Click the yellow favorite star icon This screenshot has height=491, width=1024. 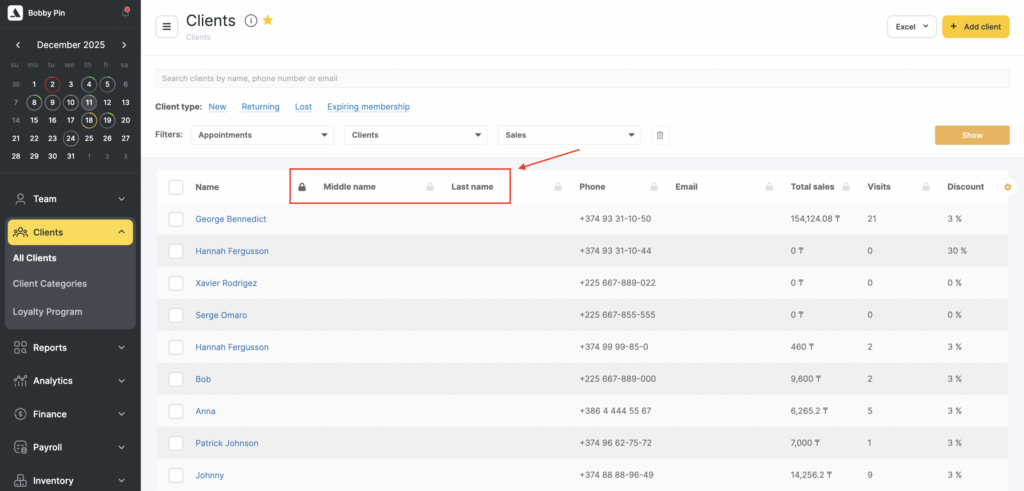(x=268, y=21)
